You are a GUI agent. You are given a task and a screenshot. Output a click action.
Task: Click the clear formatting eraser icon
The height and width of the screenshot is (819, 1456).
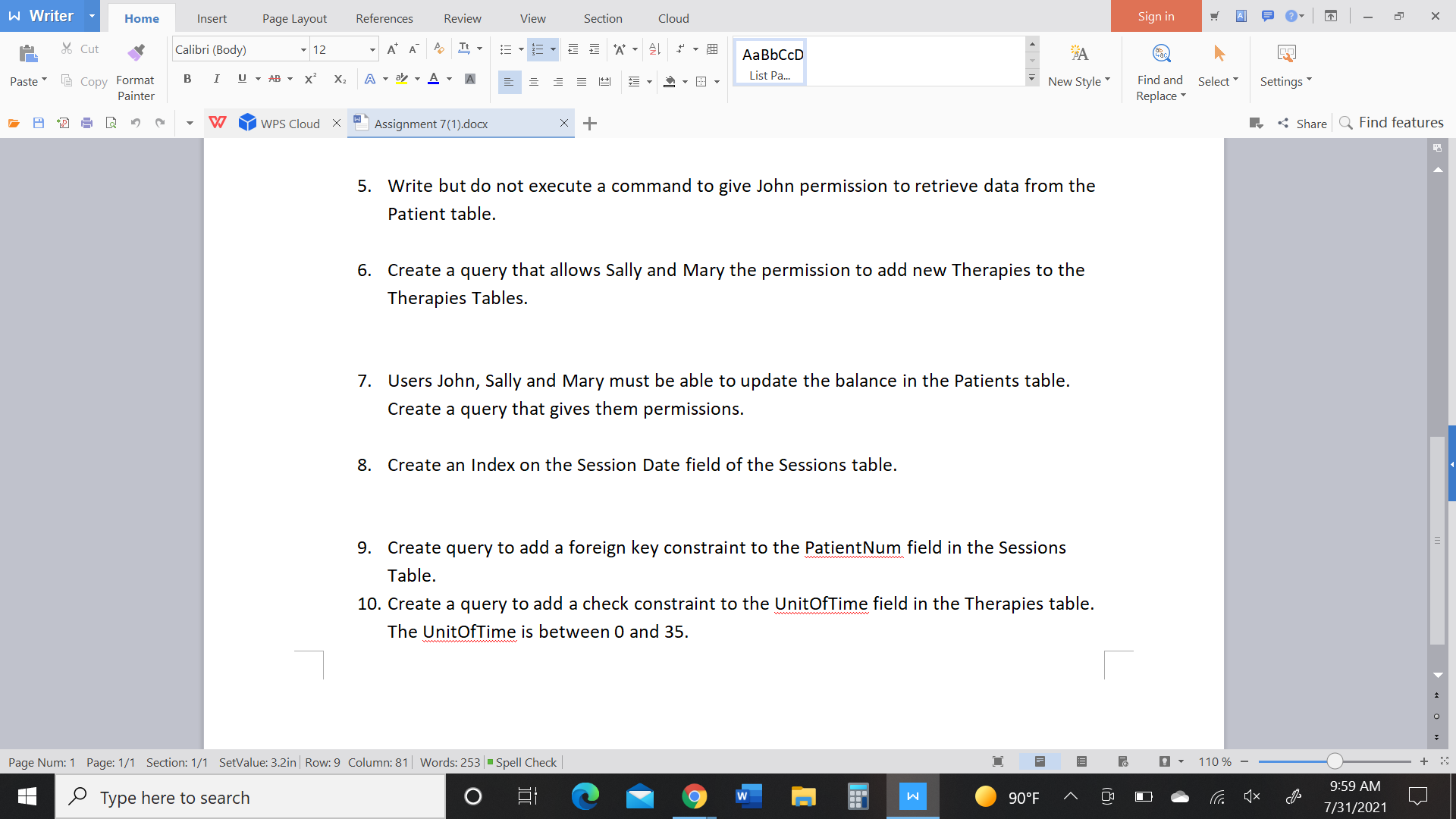click(x=438, y=49)
